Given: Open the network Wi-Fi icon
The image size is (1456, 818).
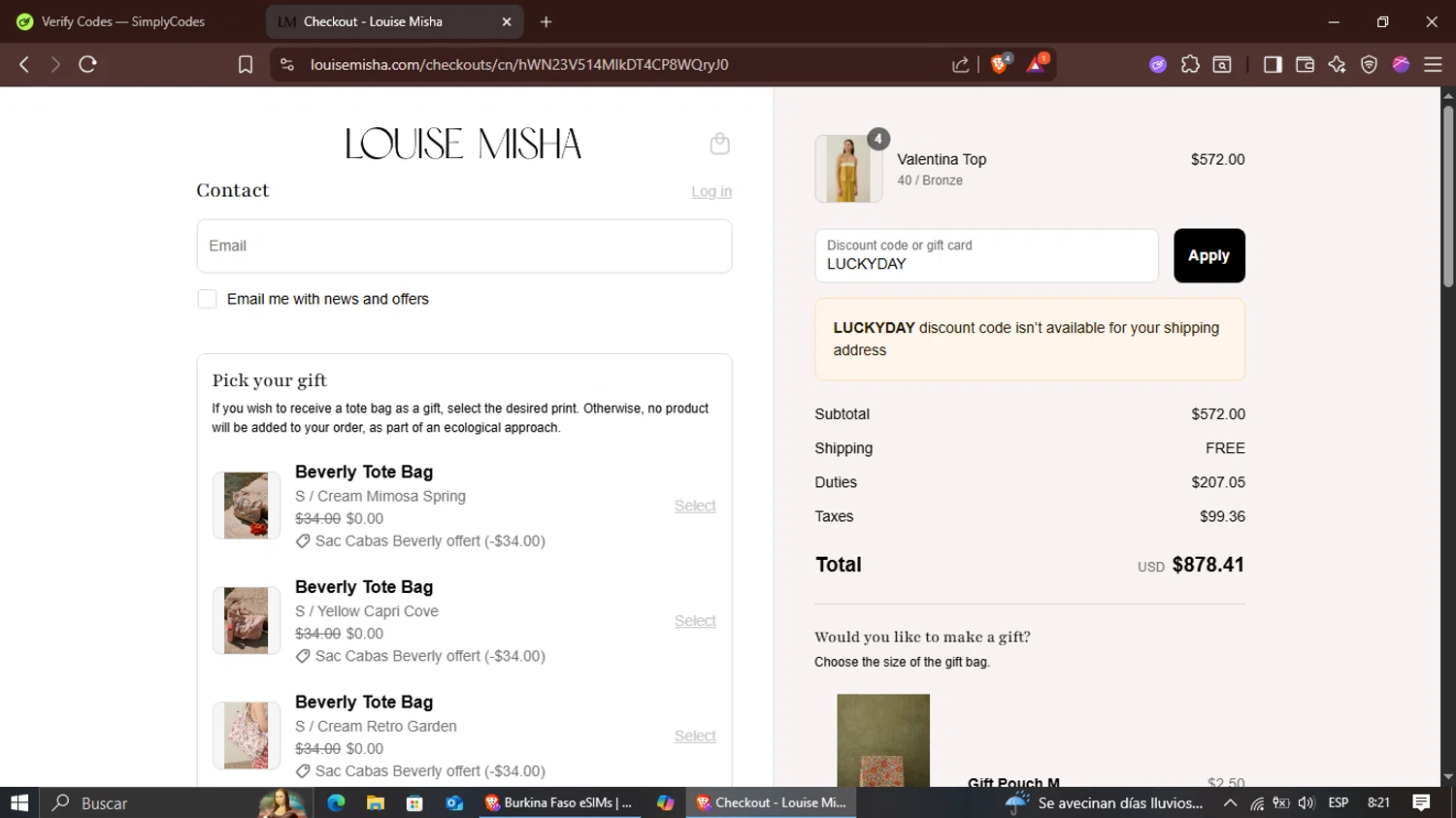Looking at the screenshot, I should (1257, 802).
